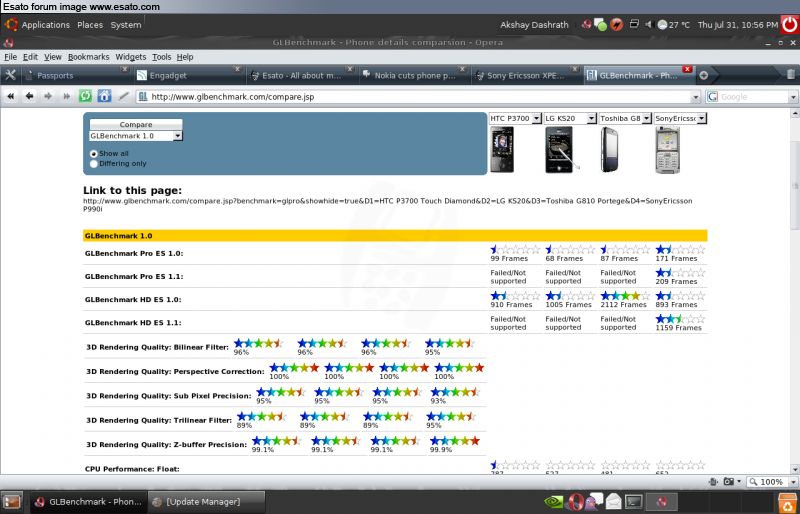Viewport: 800px width, 514px height.
Task: Click the trash icon in bottom panel
Action: click(789, 502)
